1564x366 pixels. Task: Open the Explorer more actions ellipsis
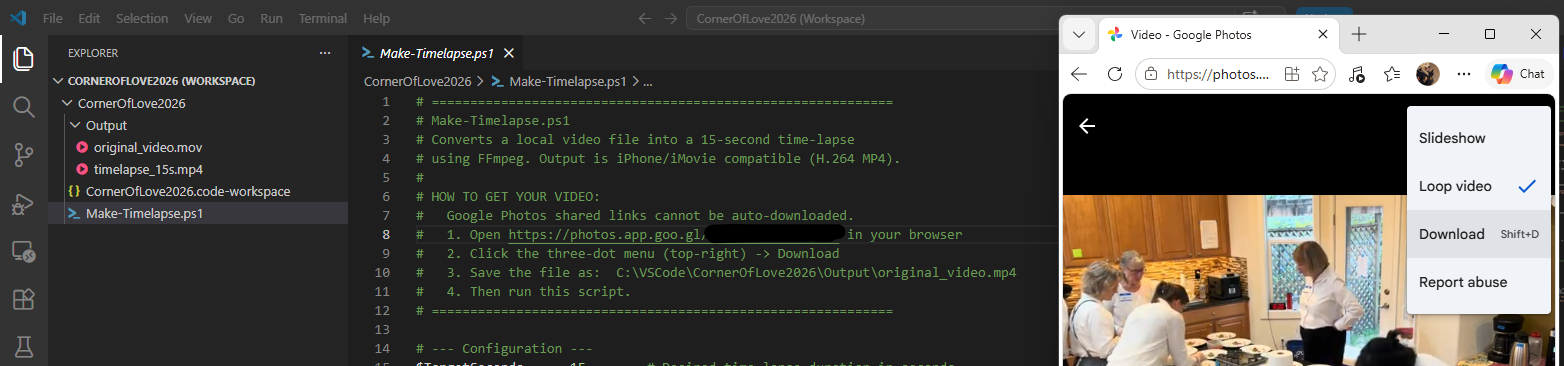[x=324, y=53]
